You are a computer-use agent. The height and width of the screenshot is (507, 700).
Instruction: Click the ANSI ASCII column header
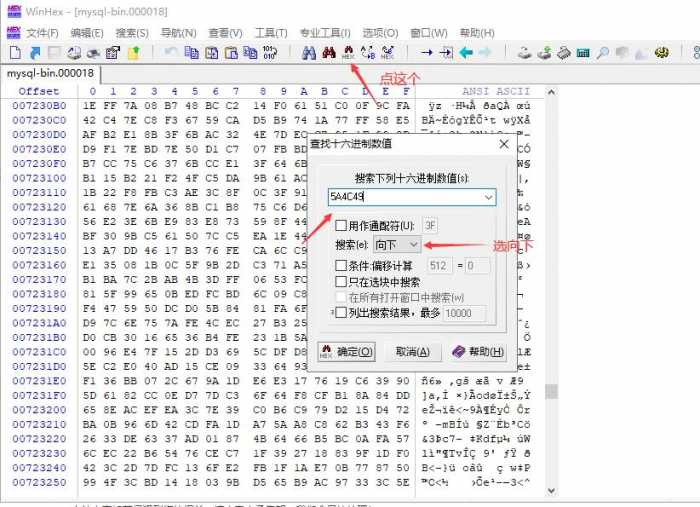pyautogui.click(x=496, y=91)
